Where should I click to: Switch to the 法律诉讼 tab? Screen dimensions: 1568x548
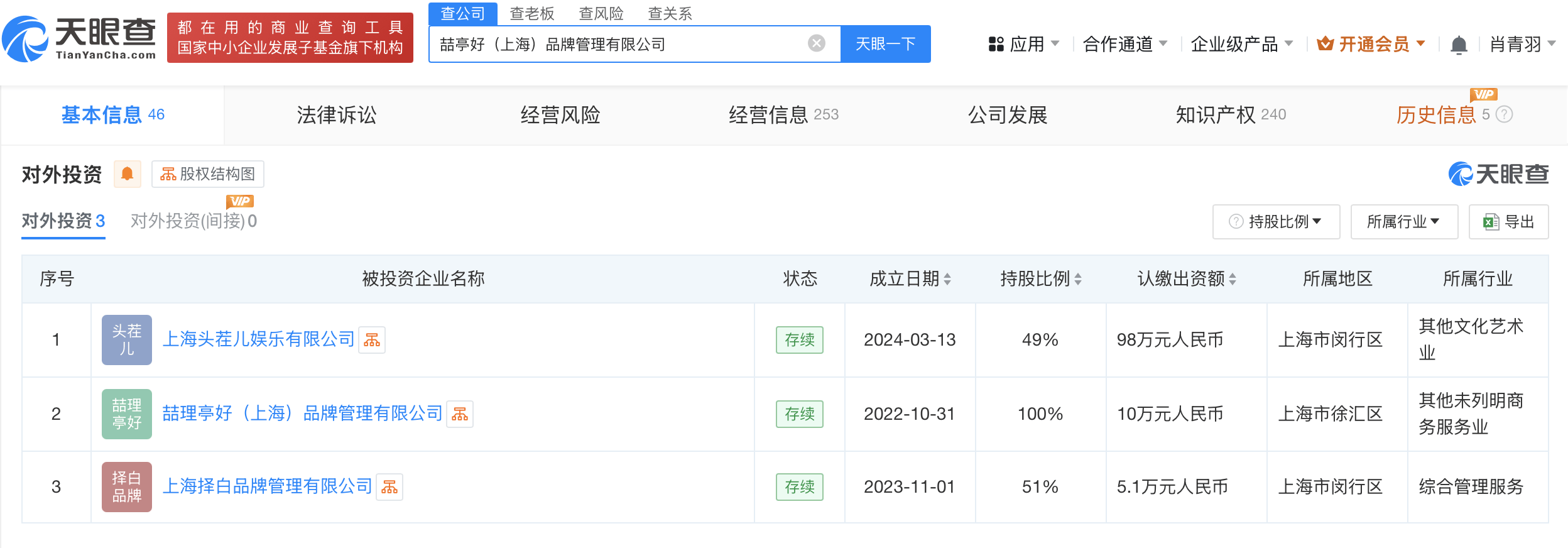337,115
